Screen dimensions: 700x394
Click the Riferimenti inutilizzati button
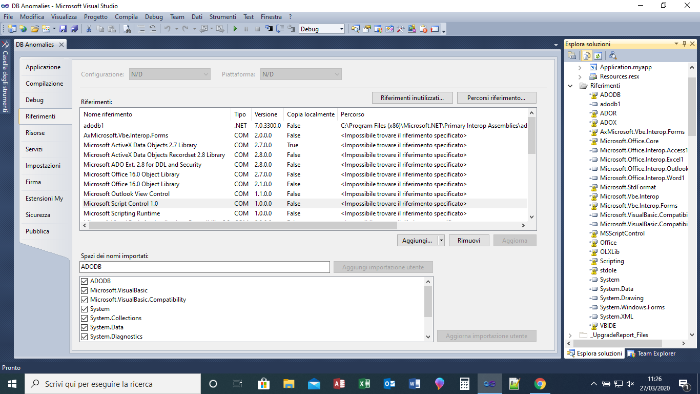pos(412,98)
